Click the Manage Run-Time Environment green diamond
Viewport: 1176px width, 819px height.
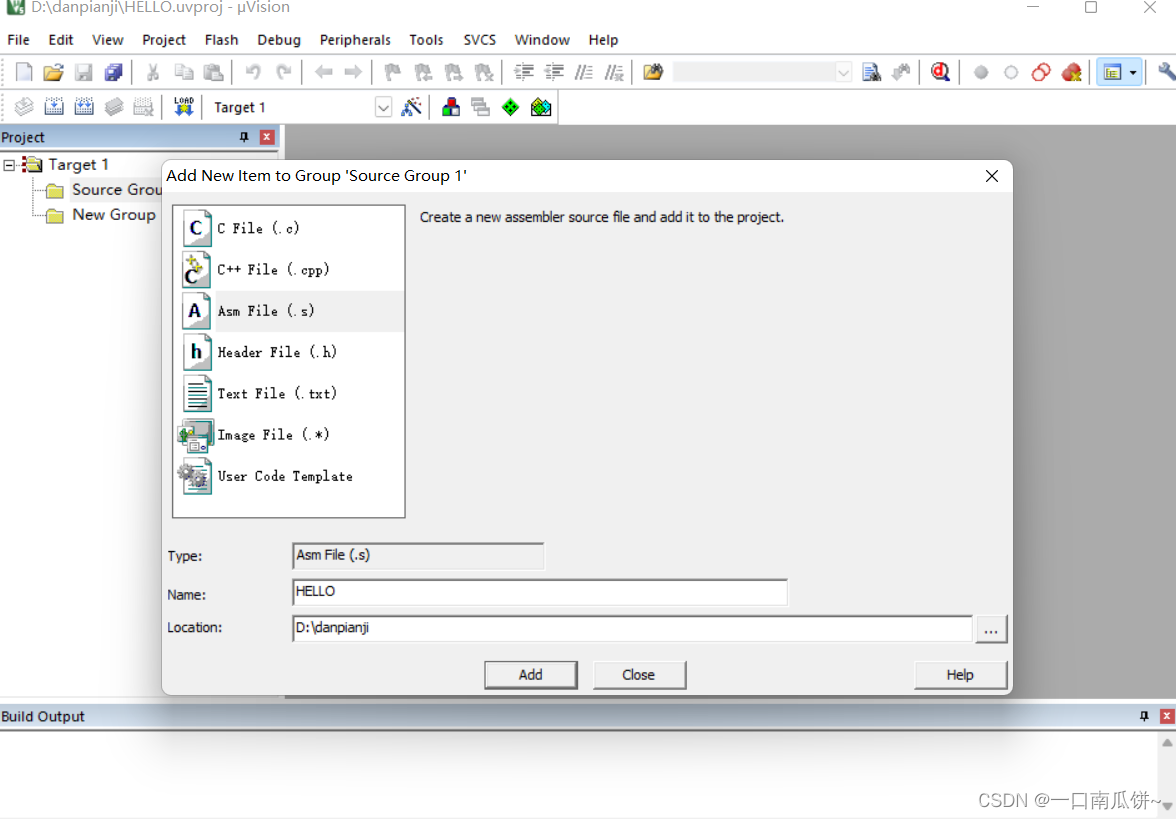coord(511,107)
